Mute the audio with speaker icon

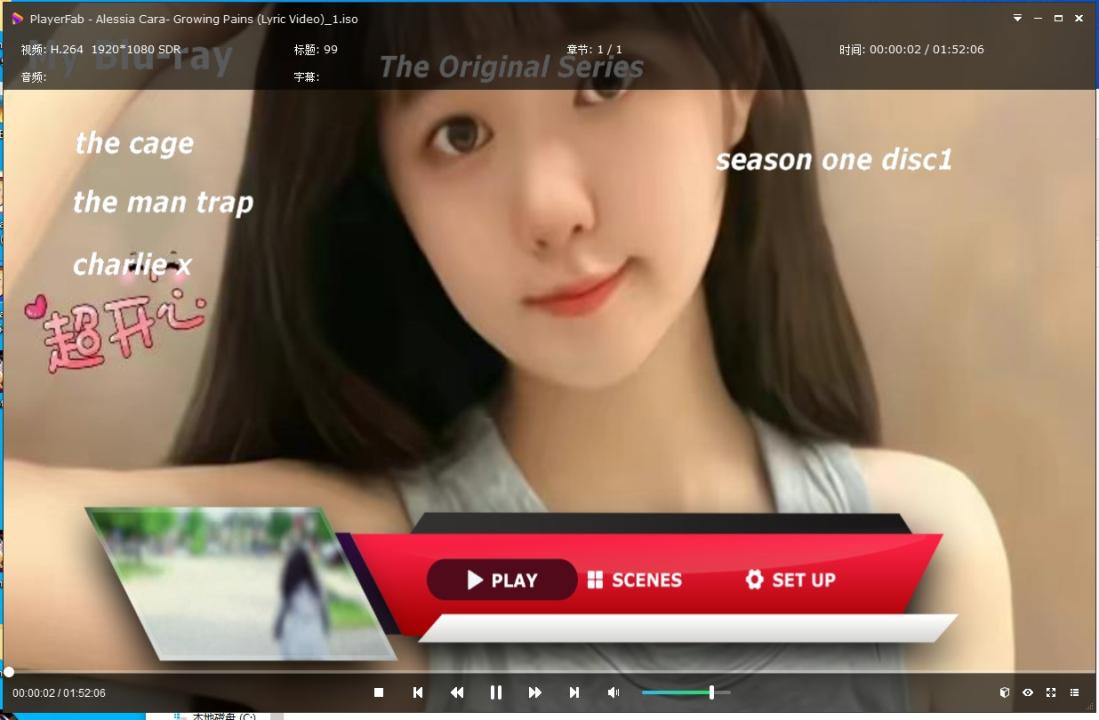pyautogui.click(x=613, y=693)
